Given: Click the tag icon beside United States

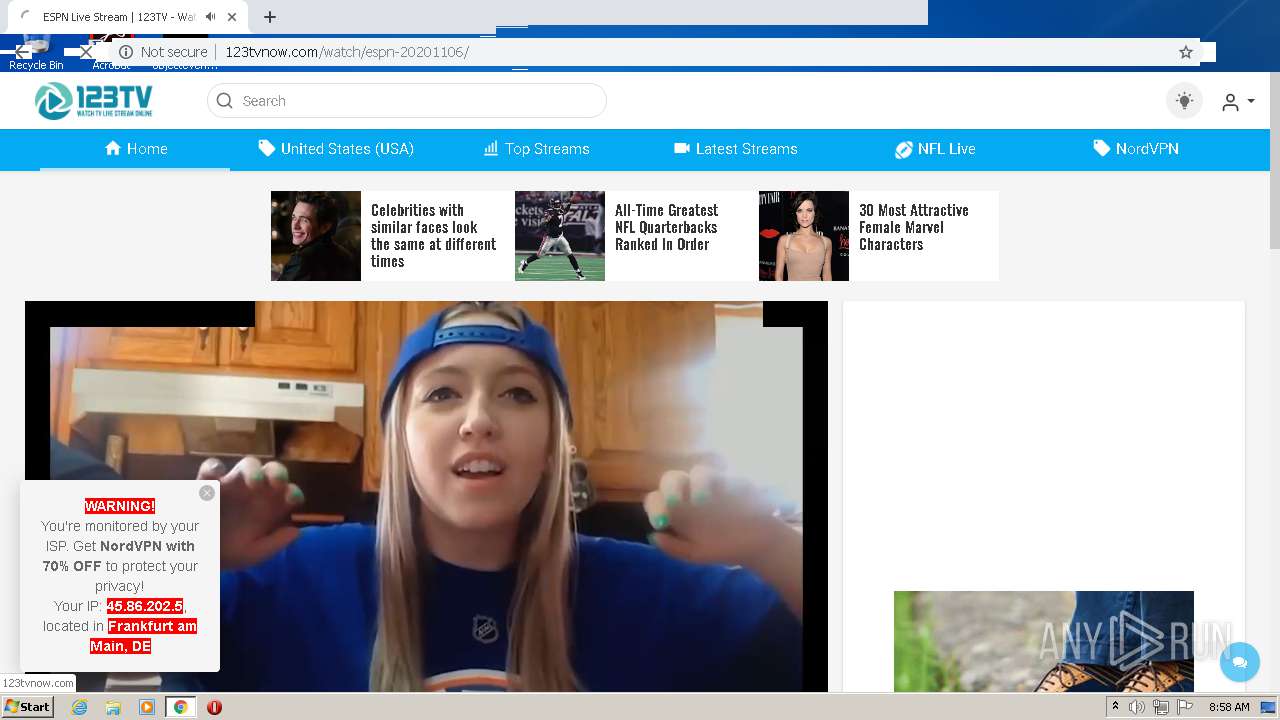Looking at the screenshot, I should pyautogui.click(x=266, y=148).
